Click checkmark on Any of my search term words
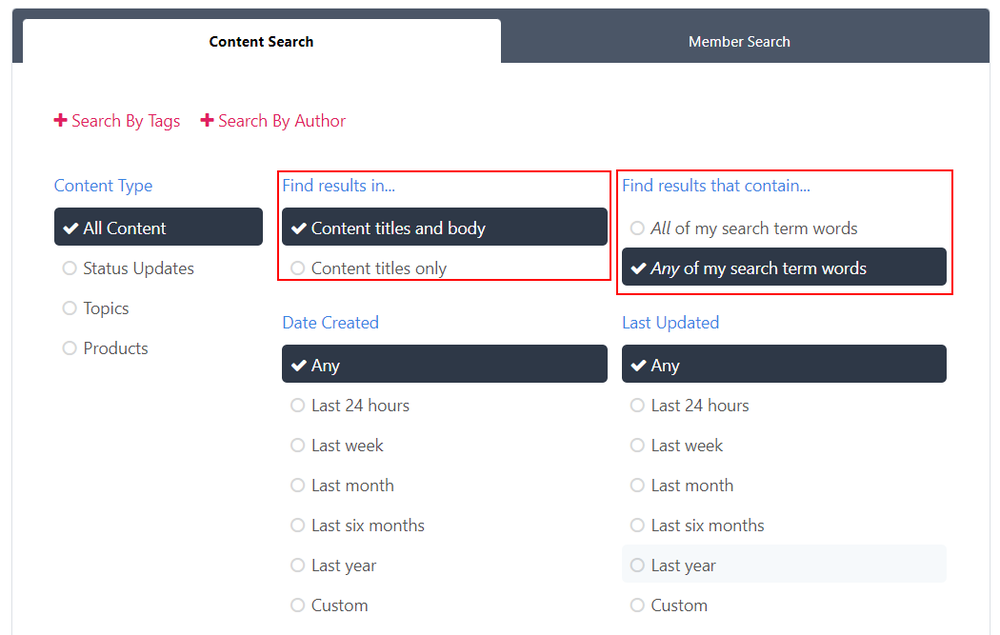The image size is (1000, 635). click(x=638, y=268)
